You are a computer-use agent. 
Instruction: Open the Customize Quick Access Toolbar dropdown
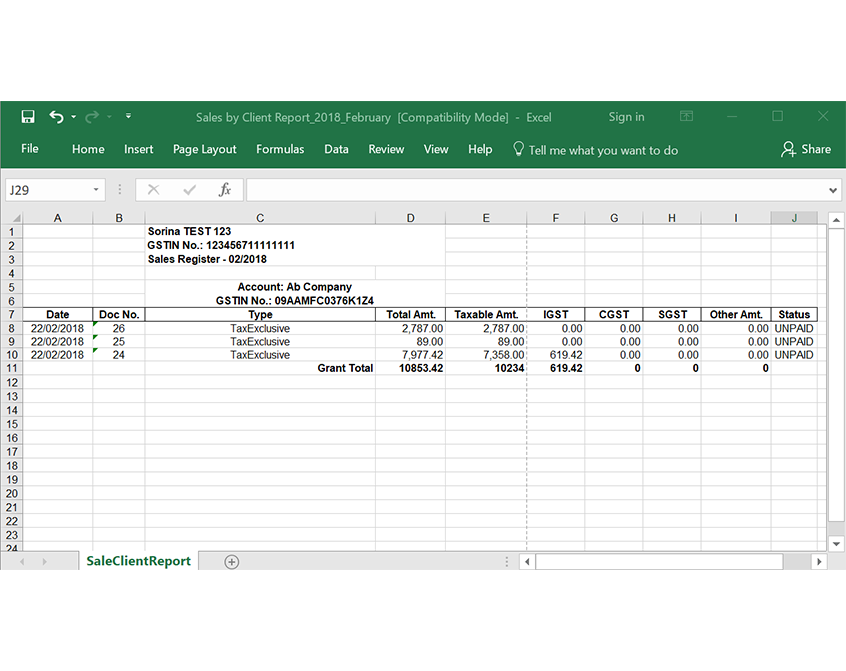pyautogui.click(x=128, y=118)
